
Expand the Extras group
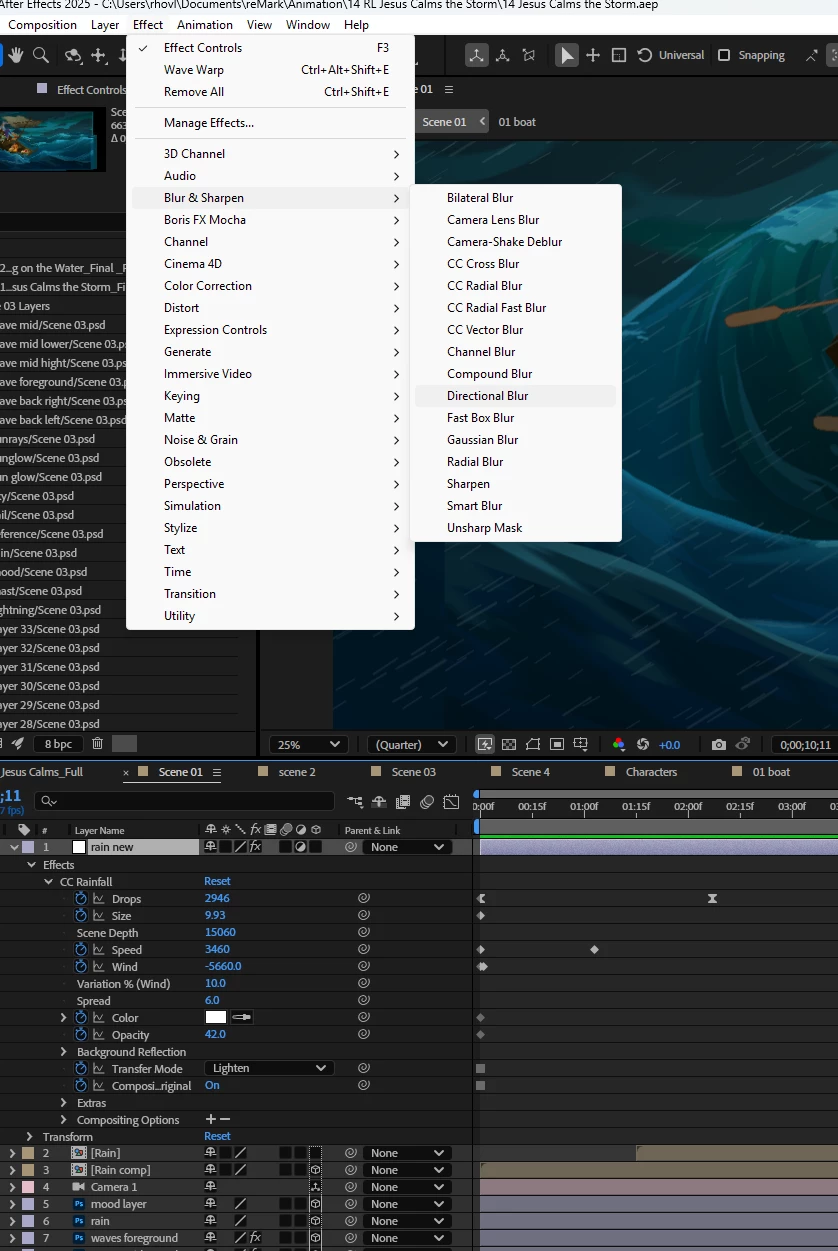(65, 1103)
